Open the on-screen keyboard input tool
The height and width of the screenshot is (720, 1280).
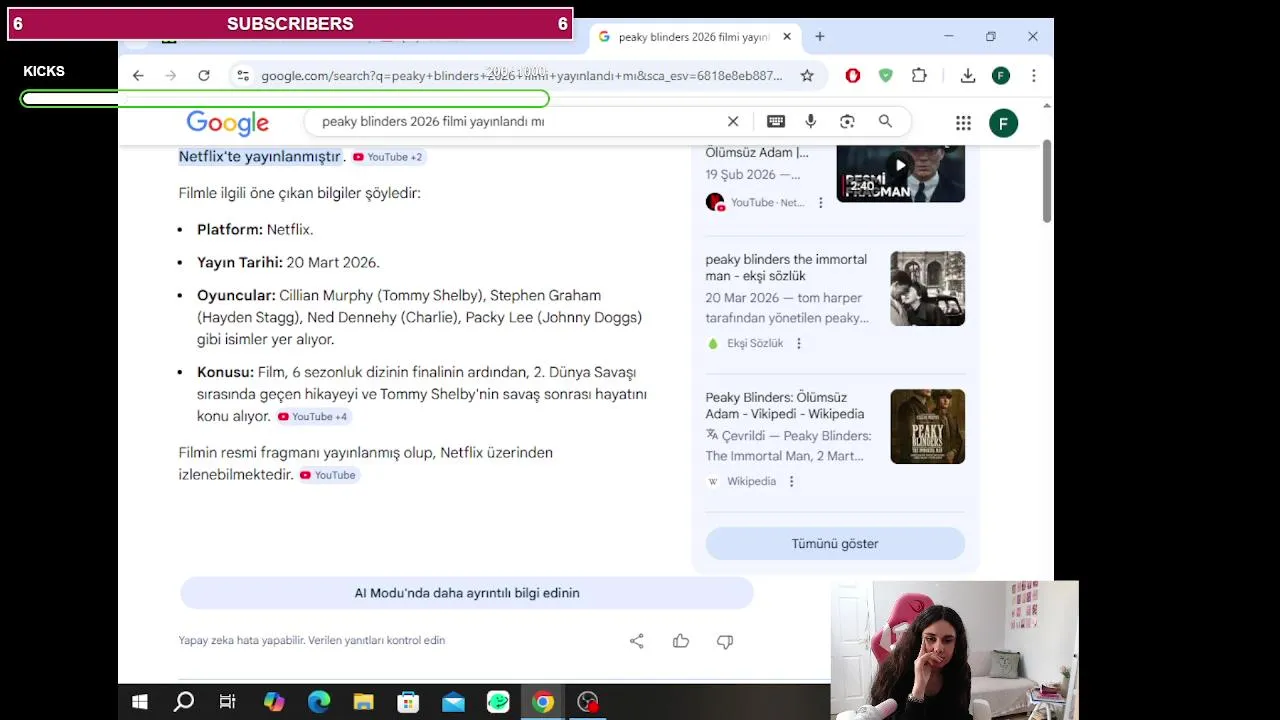coord(776,121)
